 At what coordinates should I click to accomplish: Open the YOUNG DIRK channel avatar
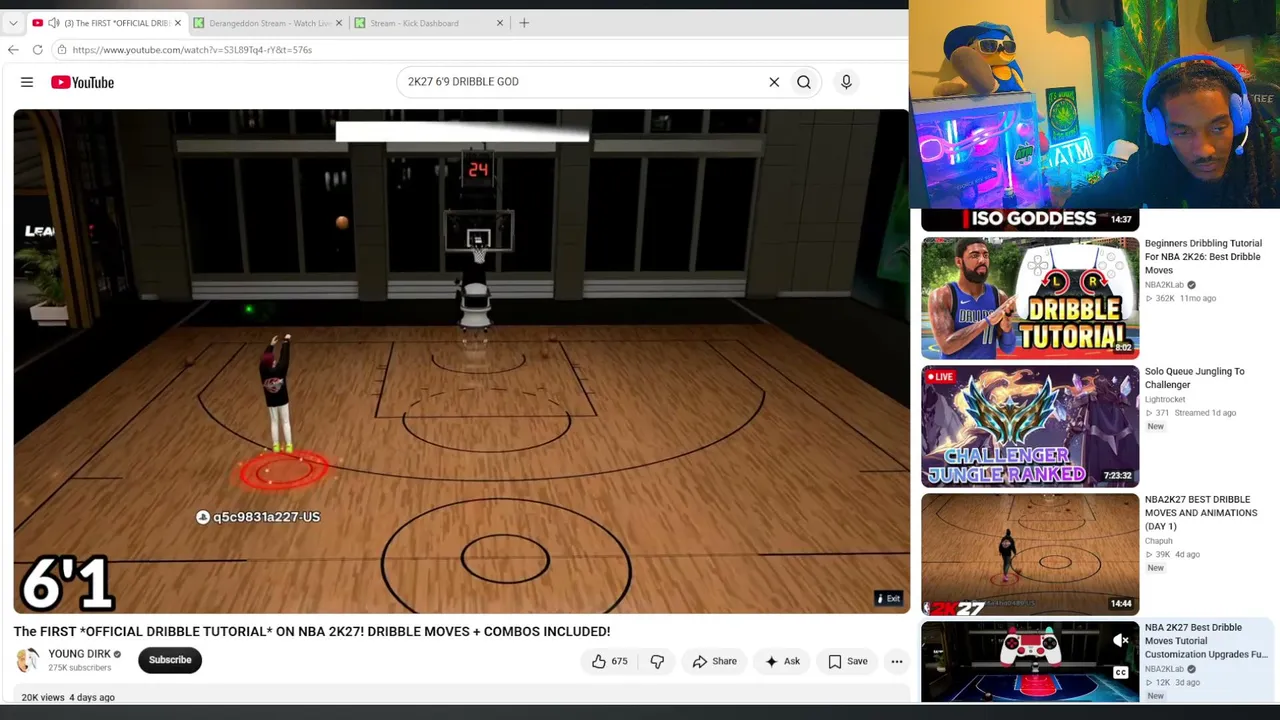27,660
